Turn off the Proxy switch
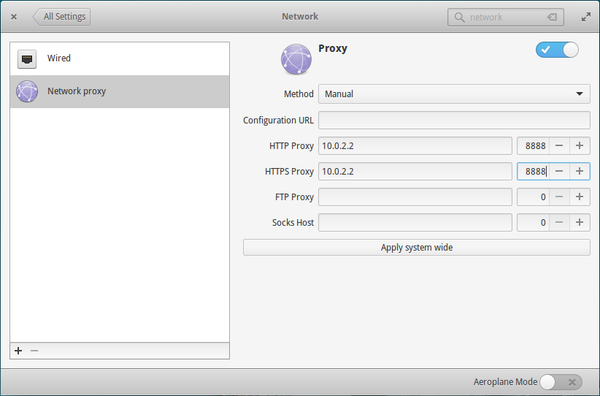Viewport: 600px width, 396px height. (557, 50)
